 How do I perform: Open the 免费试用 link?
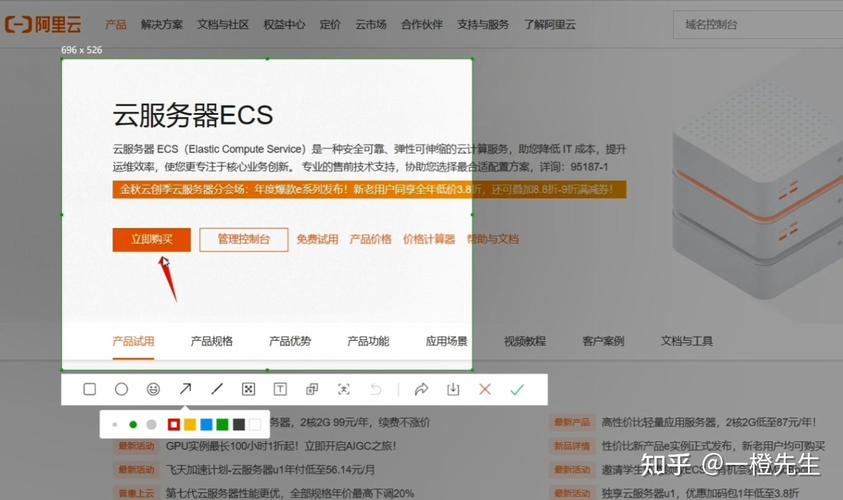tap(317, 239)
